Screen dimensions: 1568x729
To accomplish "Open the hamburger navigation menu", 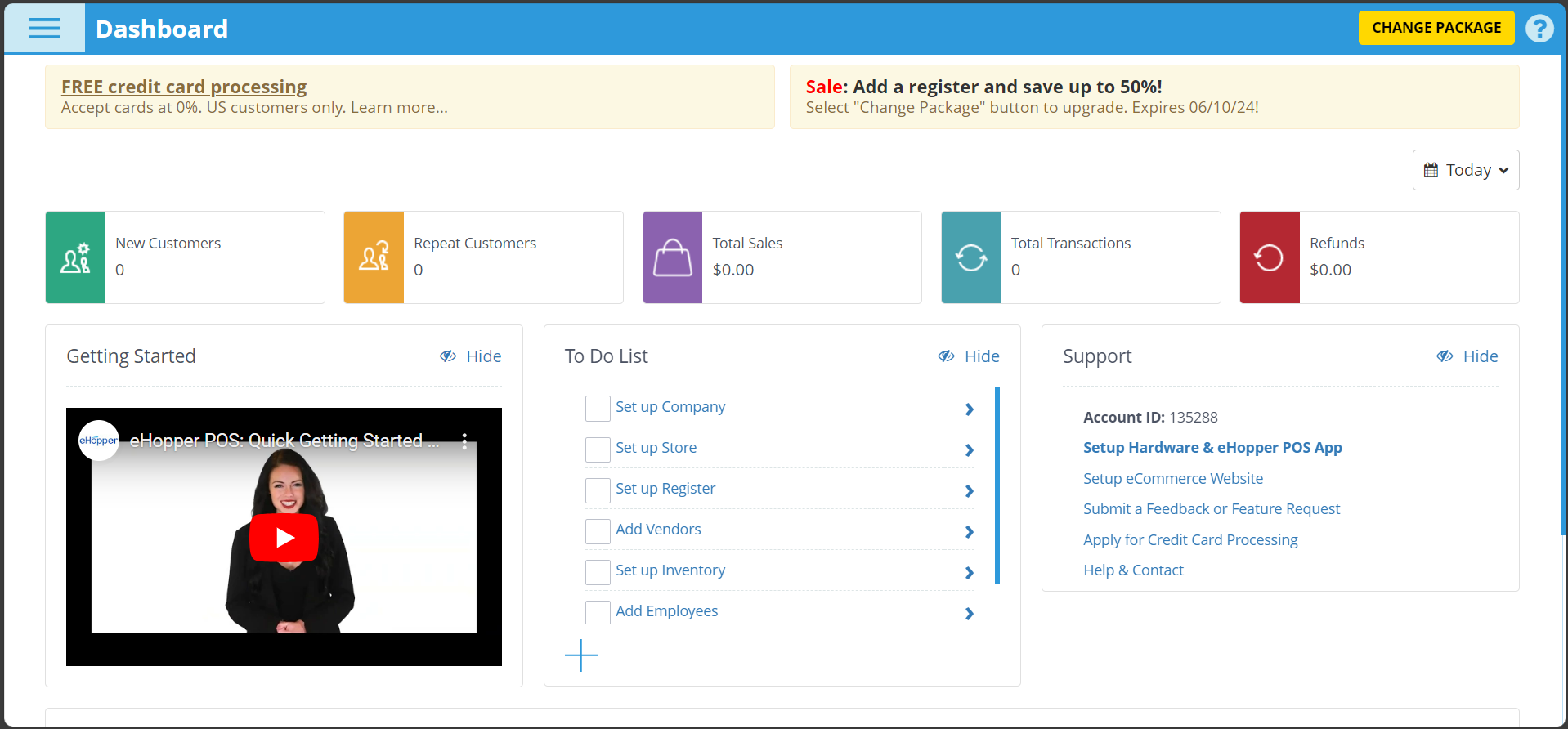I will click(x=44, y=29).
